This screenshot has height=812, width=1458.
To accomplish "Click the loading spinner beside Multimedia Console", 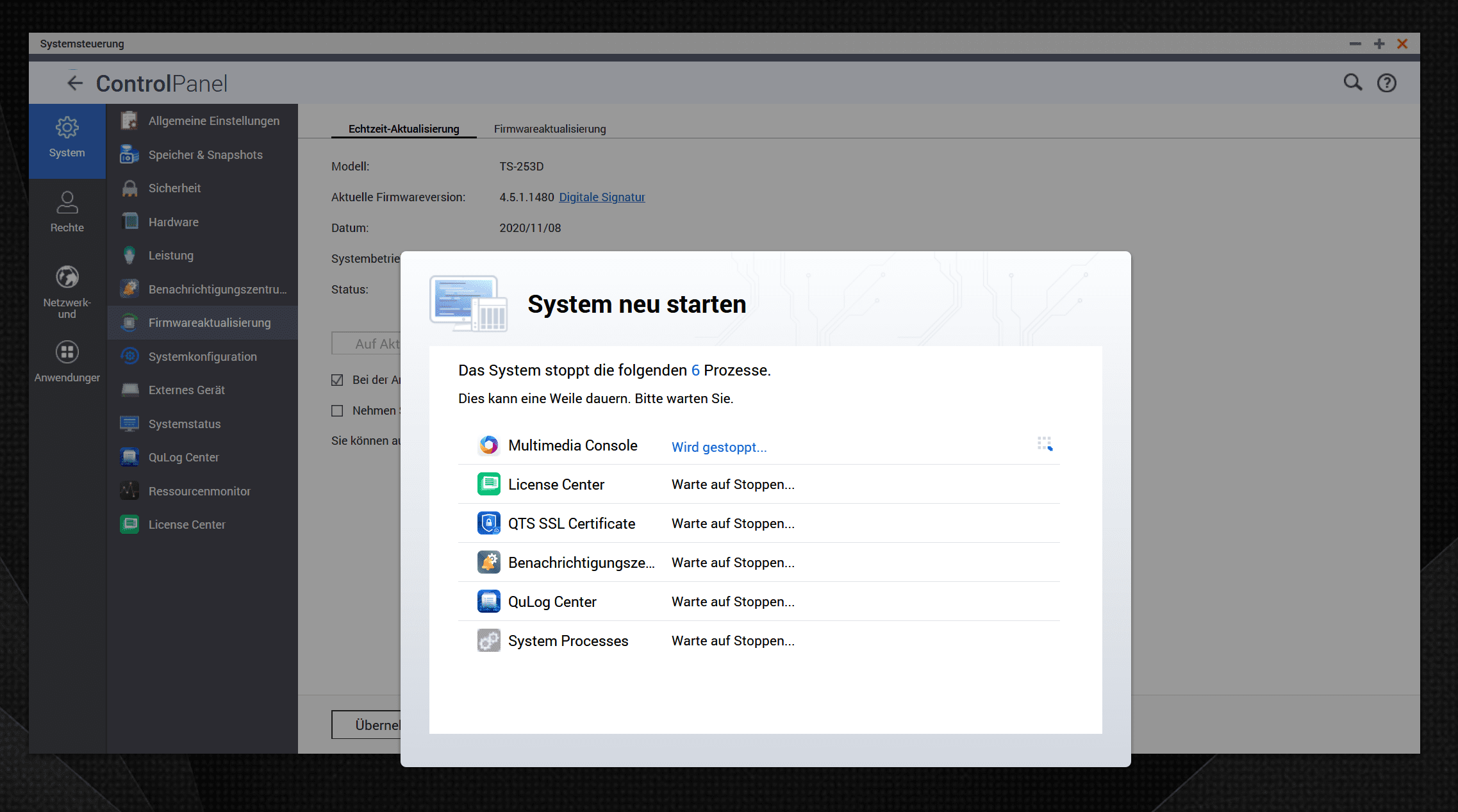I will point(1045,444).
